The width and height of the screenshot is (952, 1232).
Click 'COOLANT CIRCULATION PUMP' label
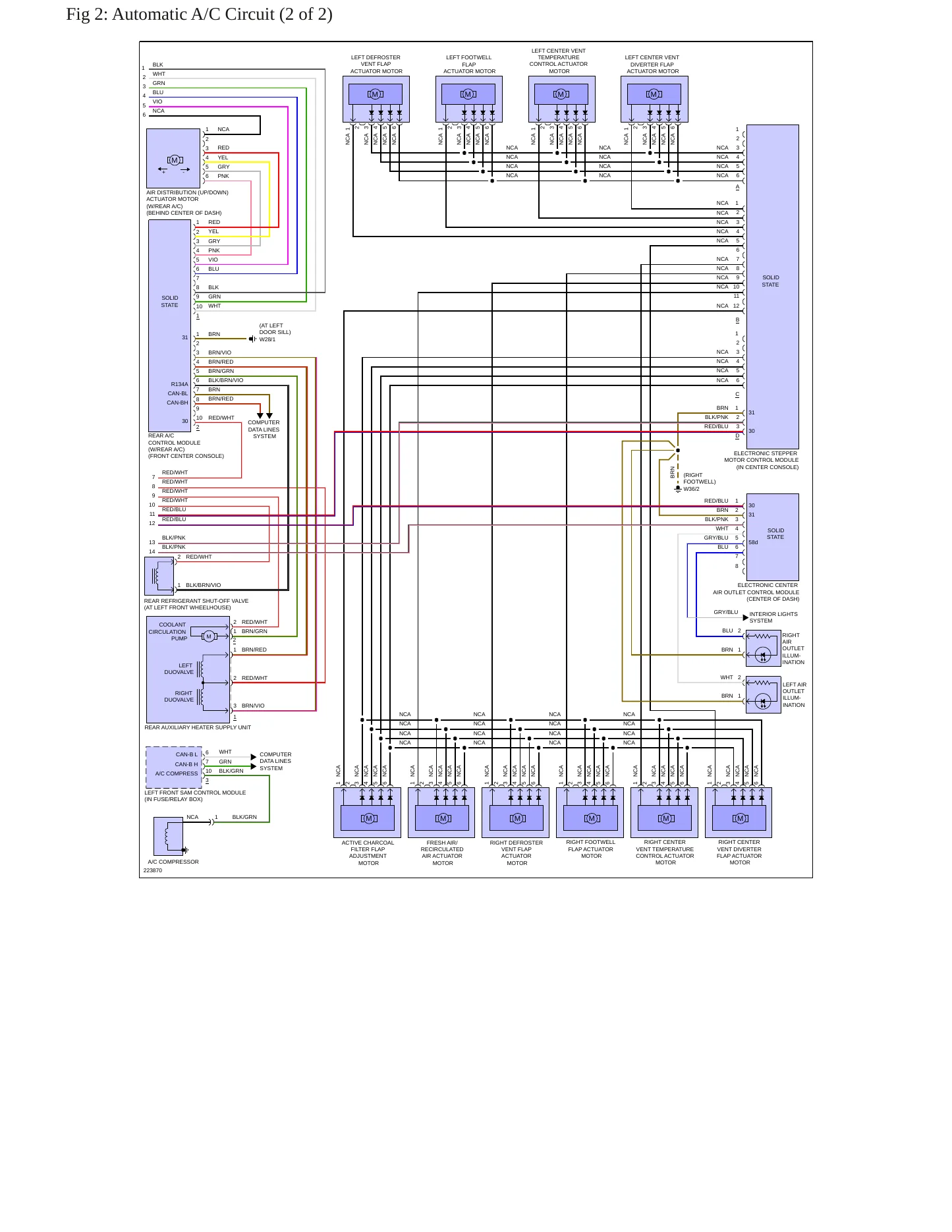pos(168,631)
